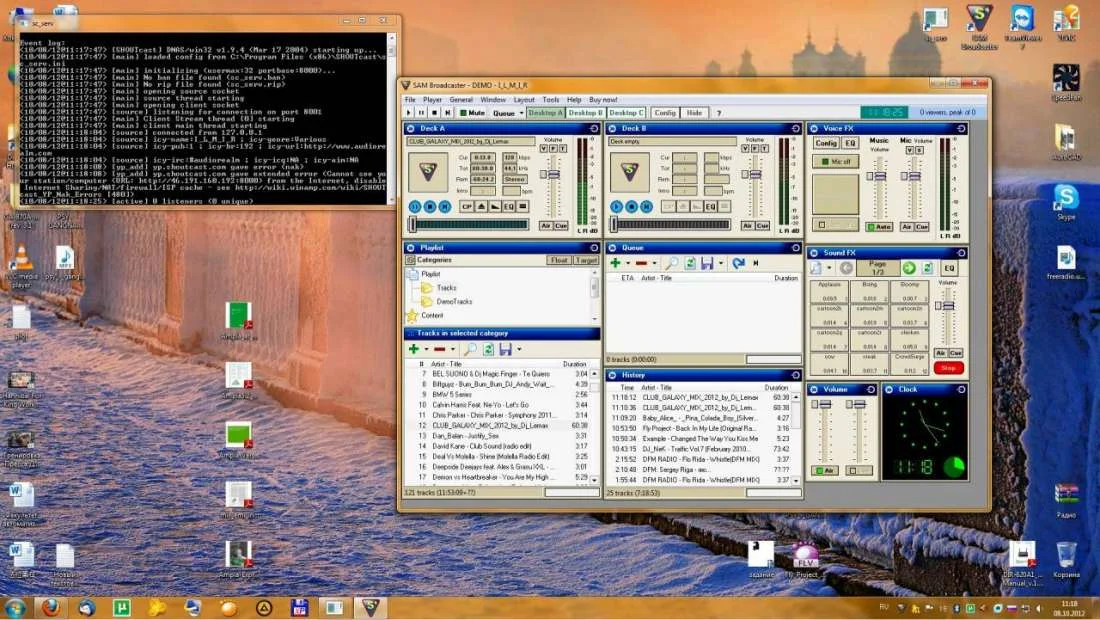Expand the save dropdown arrow in Queue panel
This screenshot has width=1100, height=620.
coord(719,263)
